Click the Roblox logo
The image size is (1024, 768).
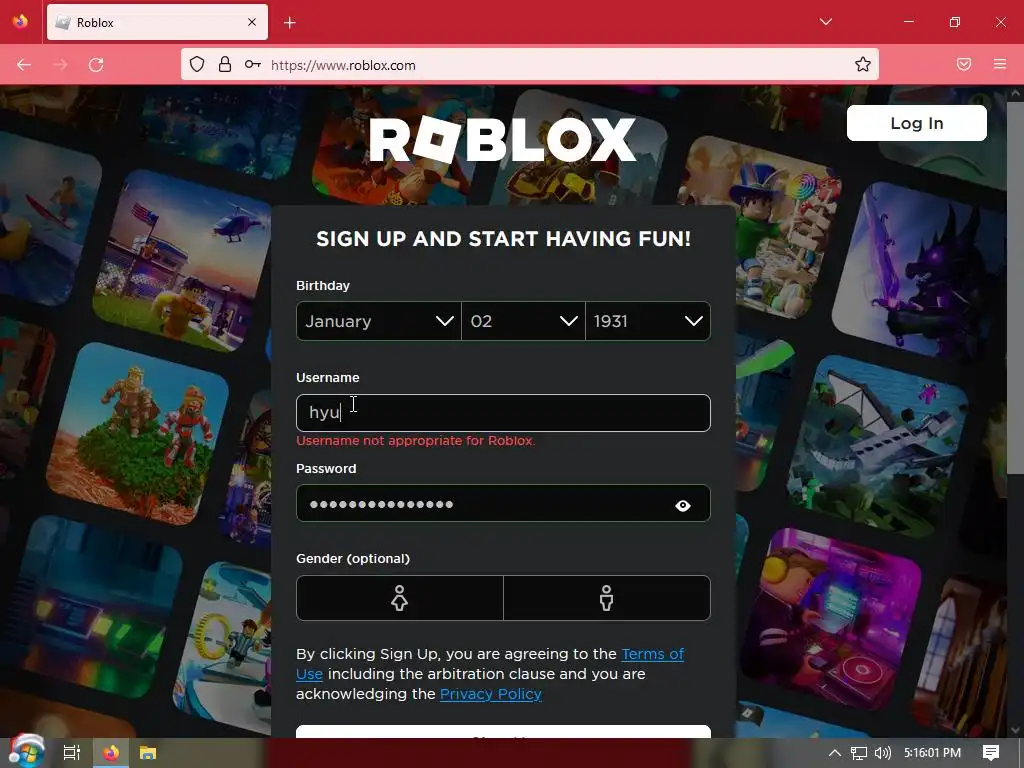(502, 139)
